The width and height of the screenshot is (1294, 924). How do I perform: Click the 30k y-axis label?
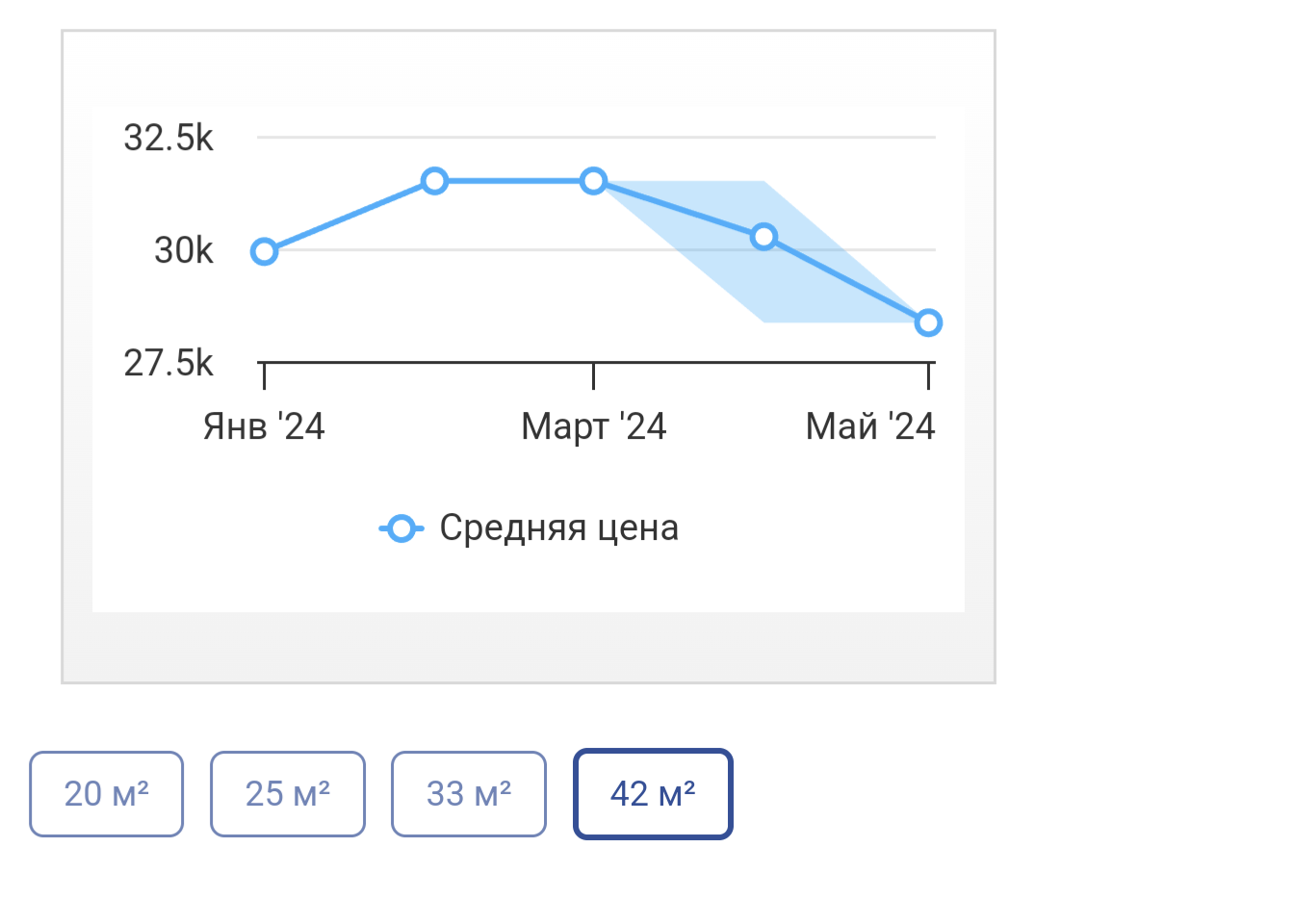point(183,250)
